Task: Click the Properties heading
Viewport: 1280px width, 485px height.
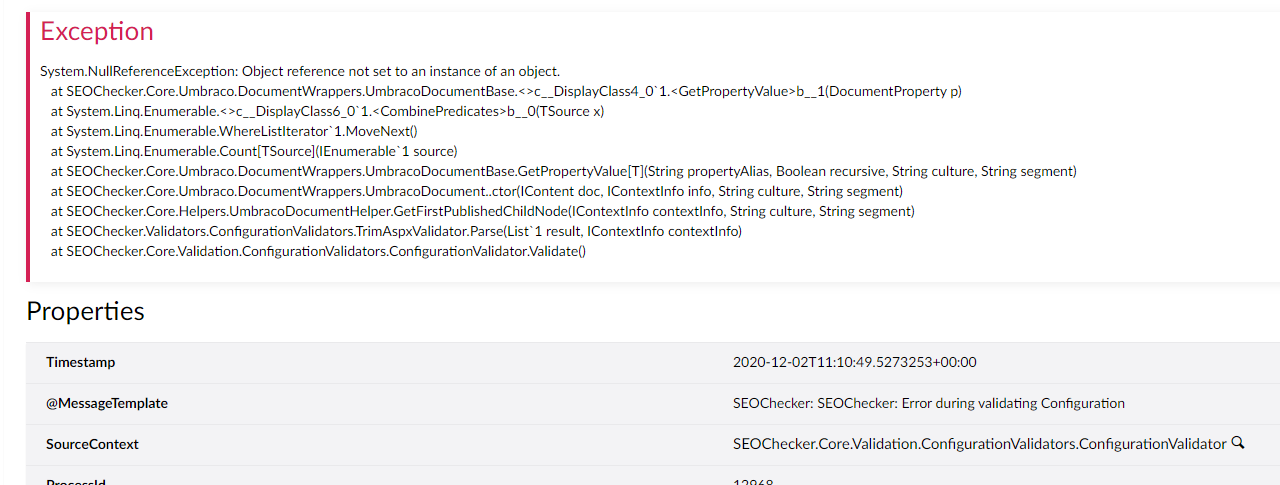Action: point(85,311)
